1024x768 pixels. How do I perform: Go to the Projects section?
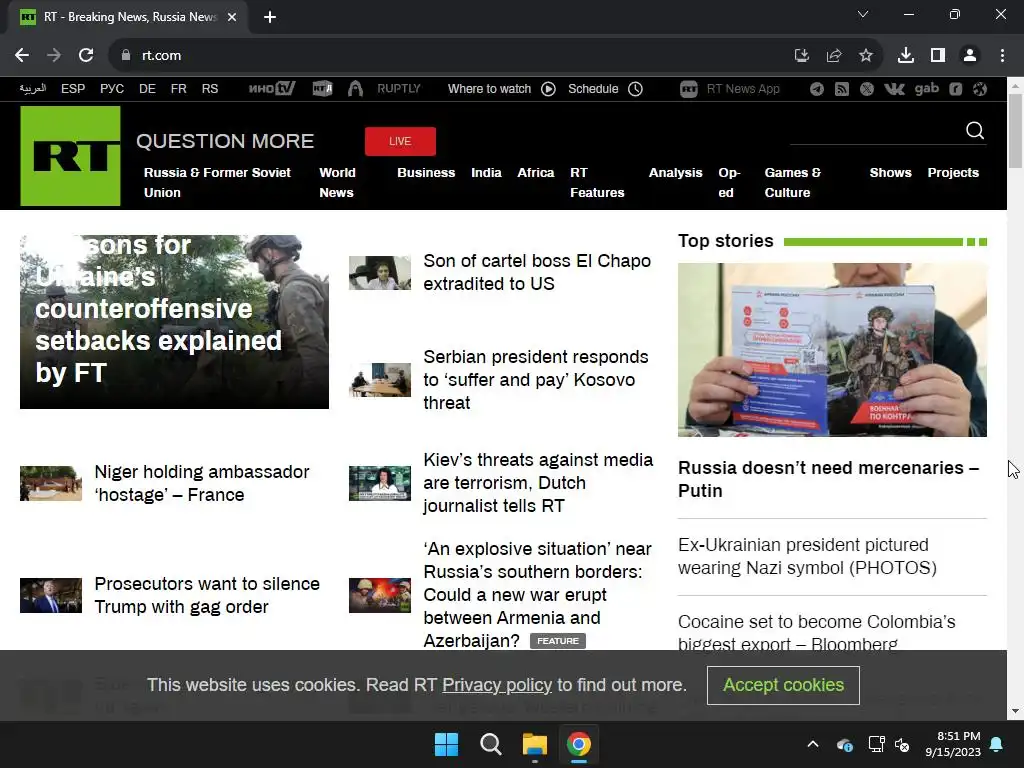953,172
